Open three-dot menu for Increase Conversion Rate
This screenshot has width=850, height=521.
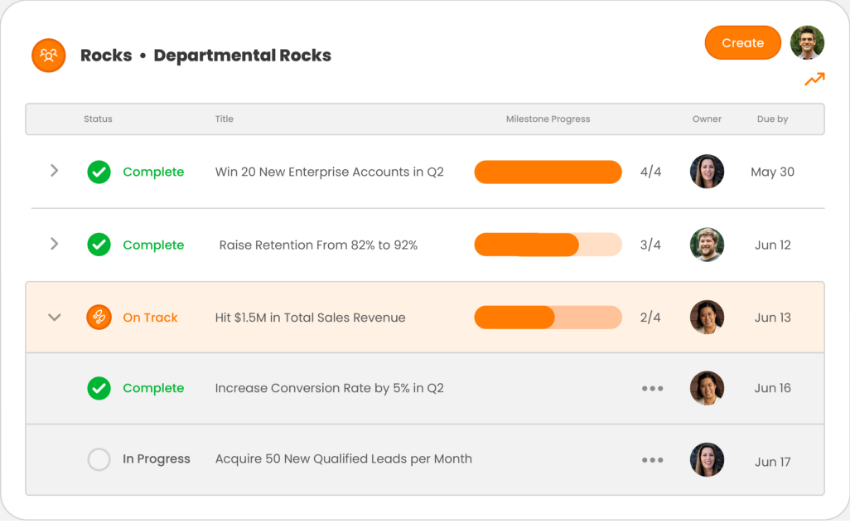click(x=652, y=388)
